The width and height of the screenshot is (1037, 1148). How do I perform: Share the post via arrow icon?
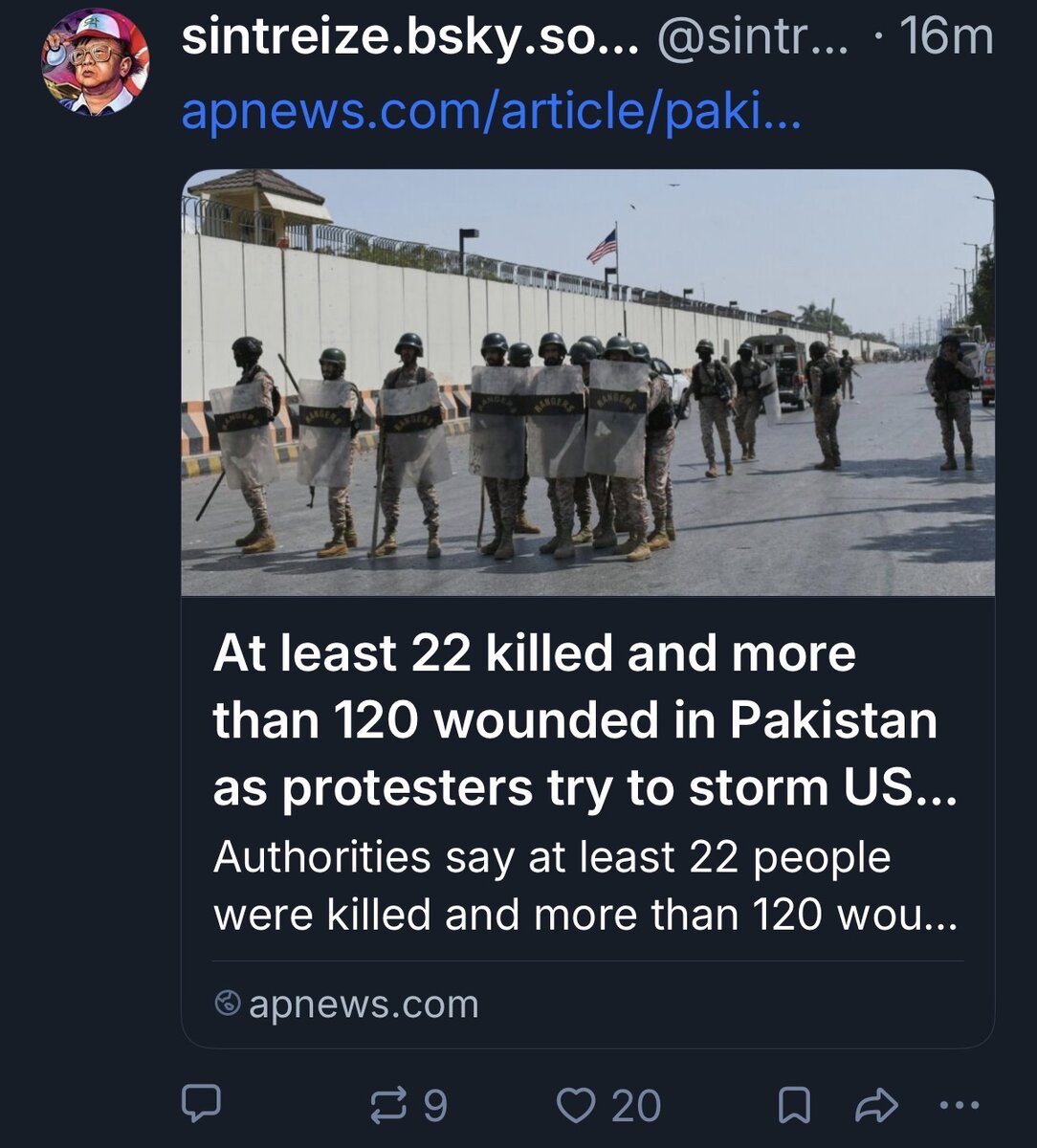875,1106
